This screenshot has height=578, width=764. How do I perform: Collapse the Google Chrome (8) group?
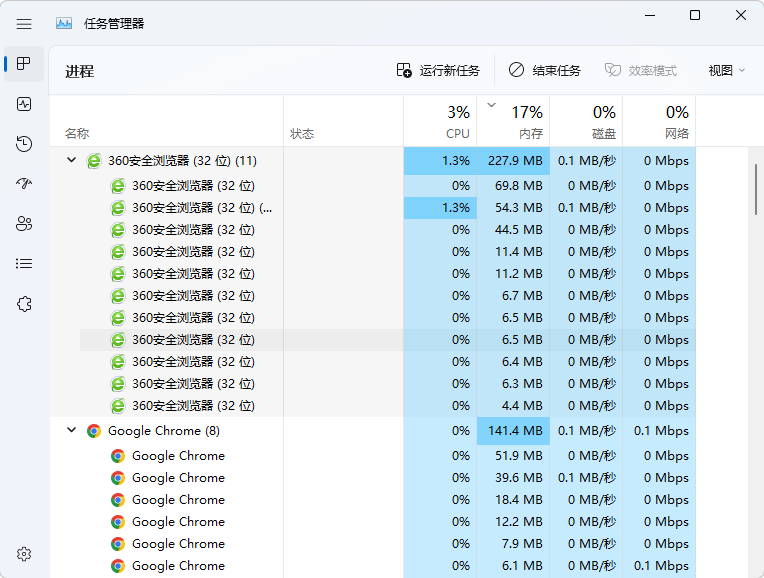click(72, 430)
